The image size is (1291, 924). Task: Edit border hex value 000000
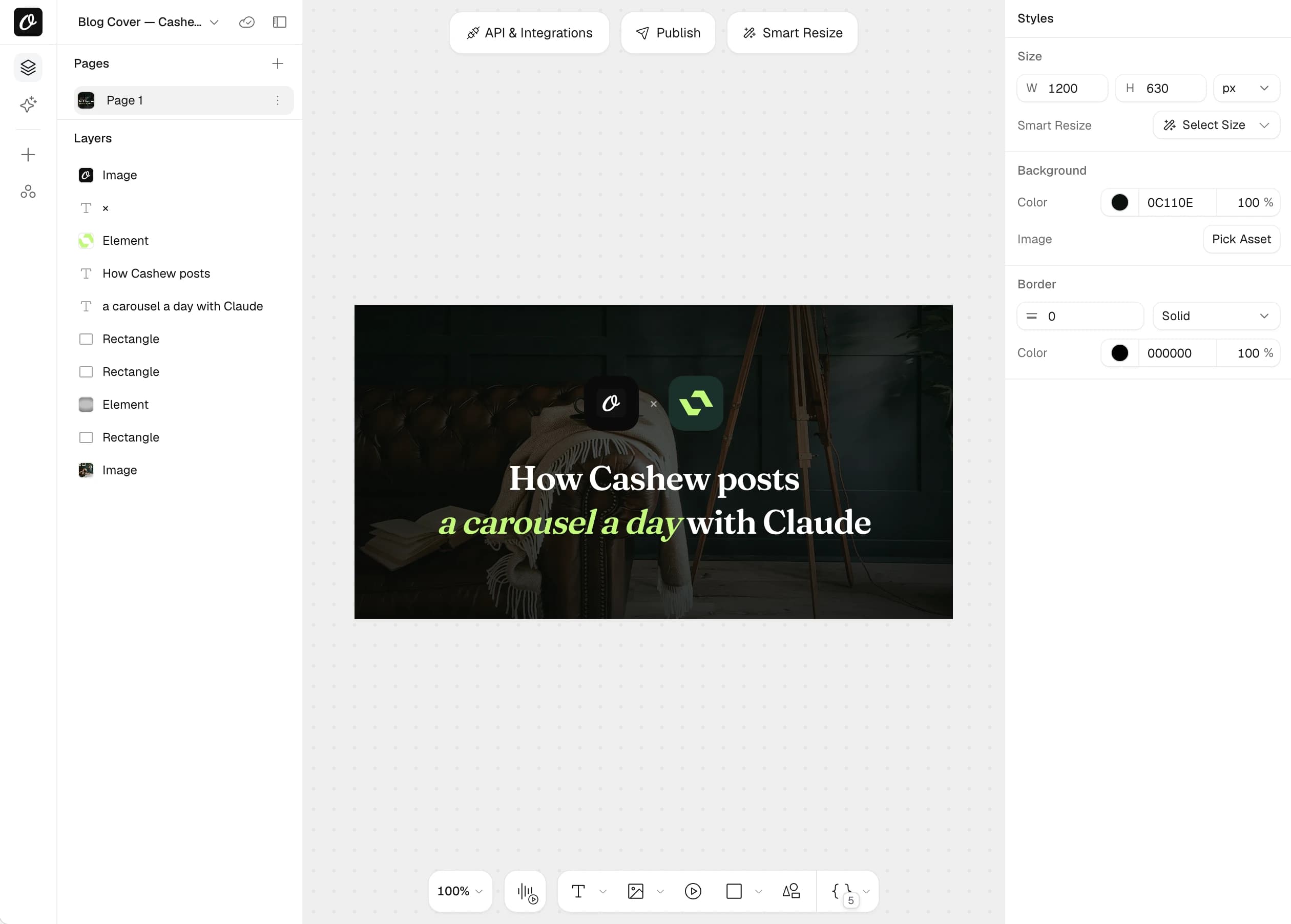coord(1177,353)
